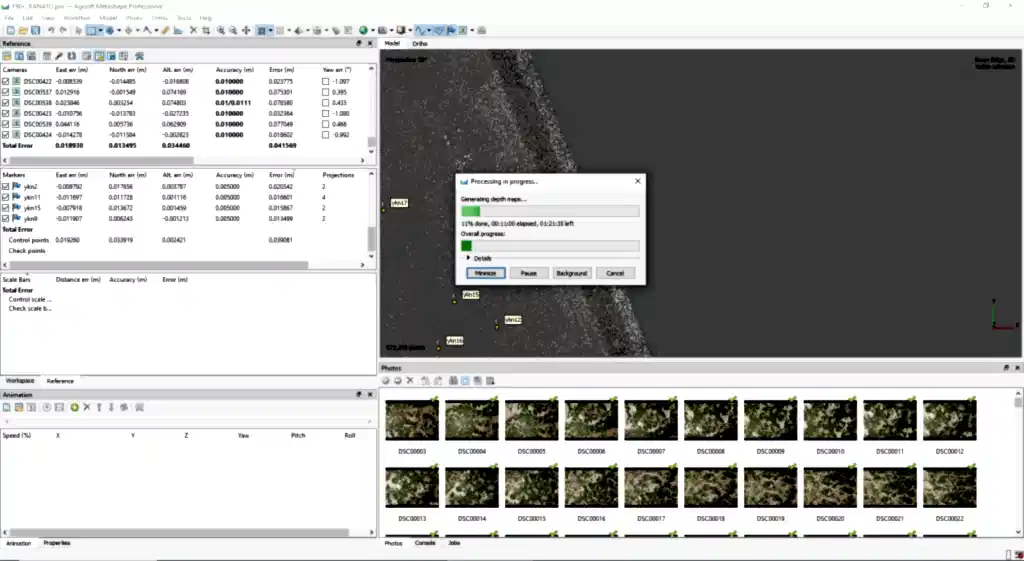
Task: Open the rectangle selection tool dropdown arrow
Action: 101,31
